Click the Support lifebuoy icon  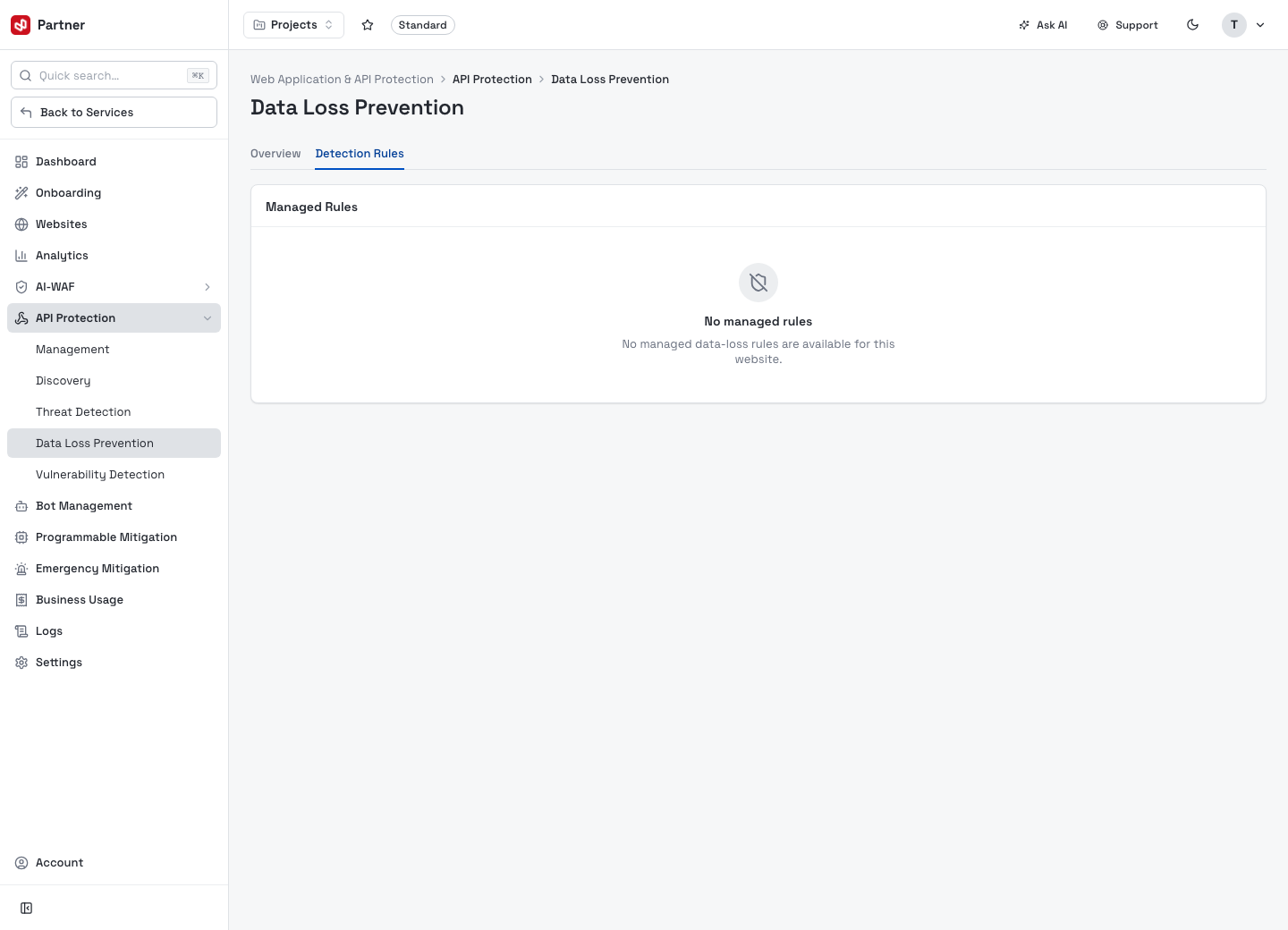(x=1103, y=25)
